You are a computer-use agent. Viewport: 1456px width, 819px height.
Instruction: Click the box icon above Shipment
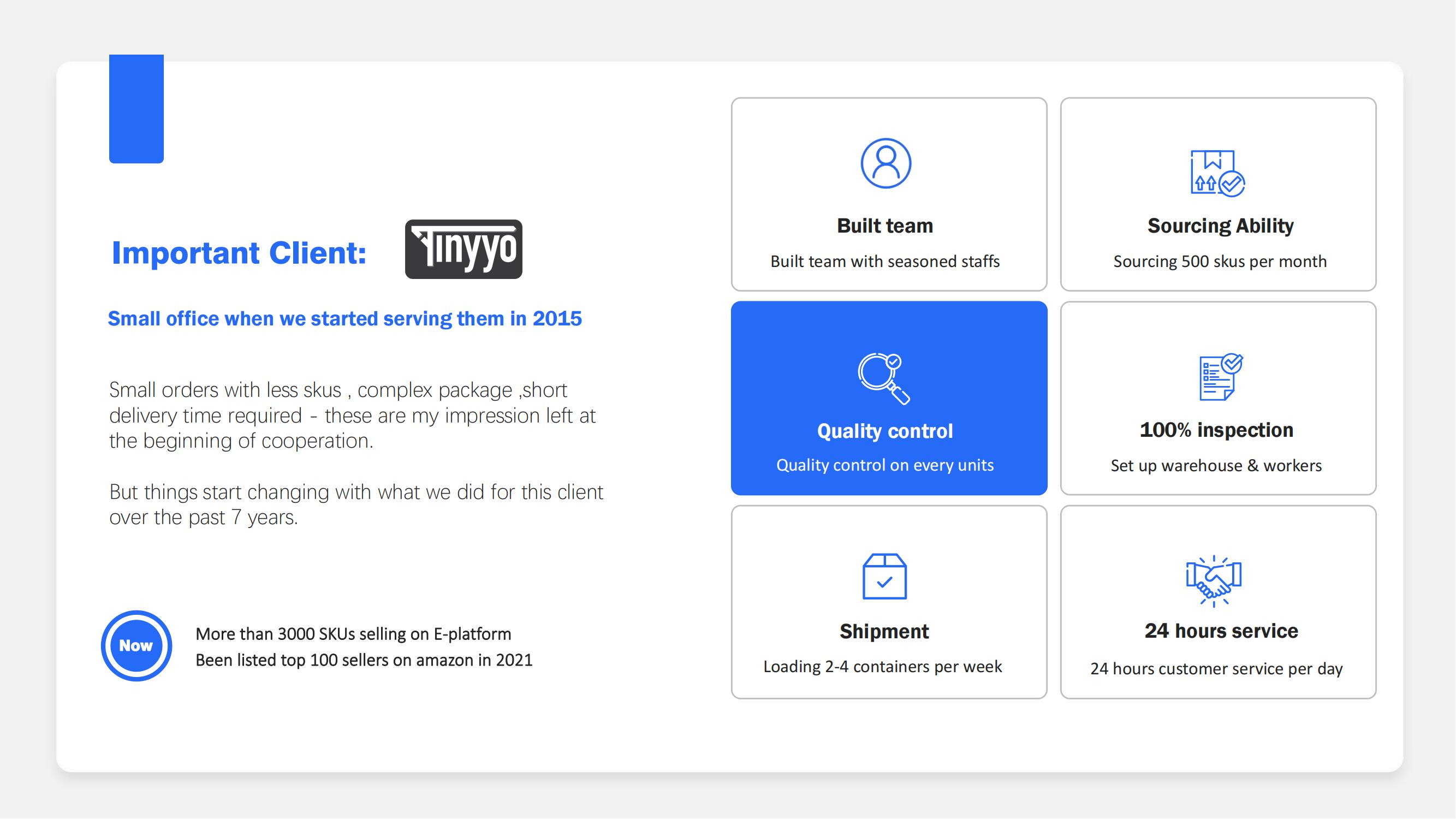(x=884, y=576)
